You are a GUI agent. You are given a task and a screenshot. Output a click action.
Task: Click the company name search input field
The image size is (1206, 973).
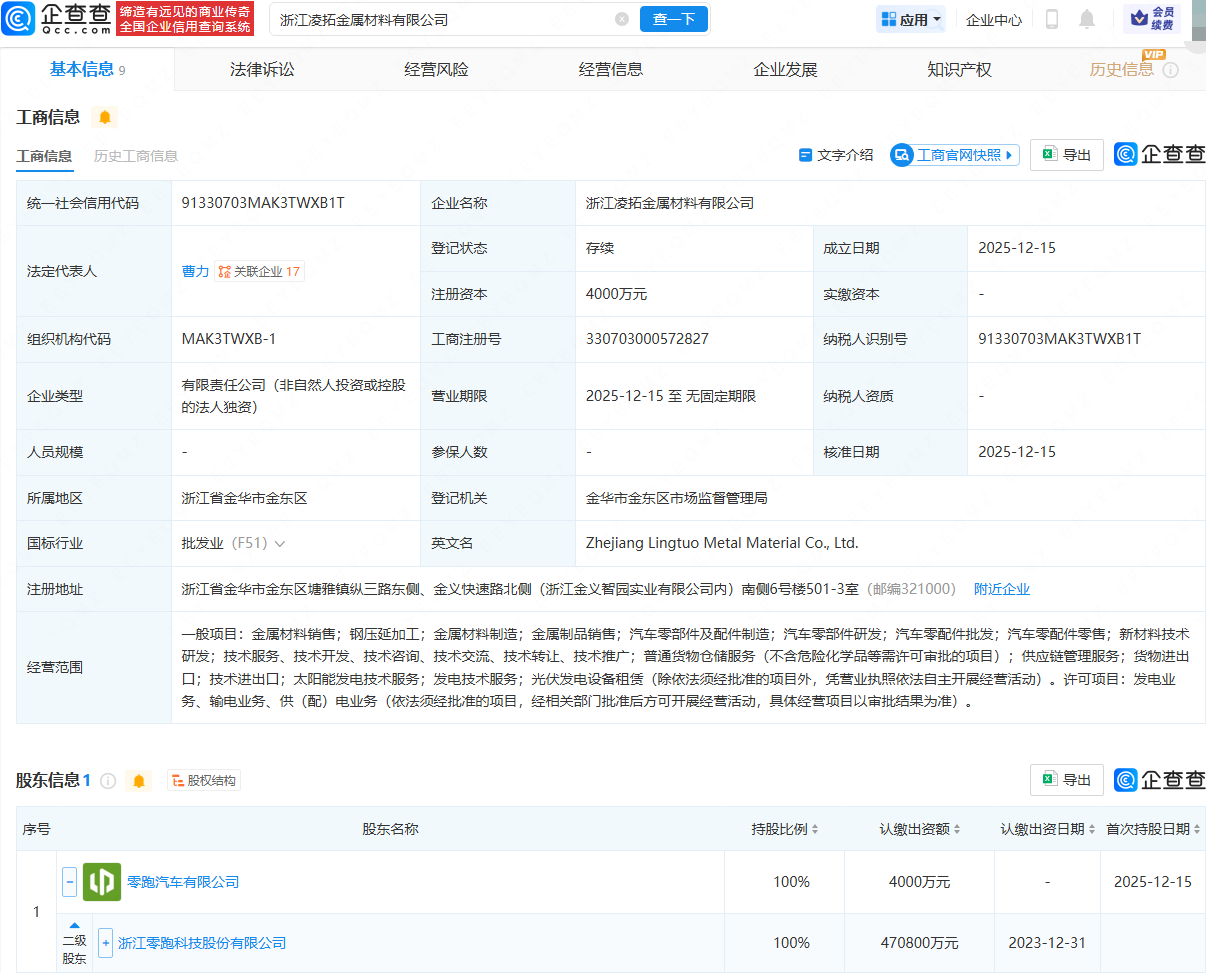(x=440, y=19)
